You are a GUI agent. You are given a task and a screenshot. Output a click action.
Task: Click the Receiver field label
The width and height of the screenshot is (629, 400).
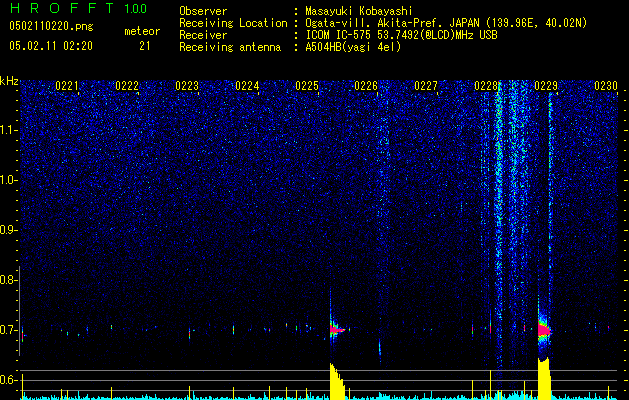click(203, 35)
